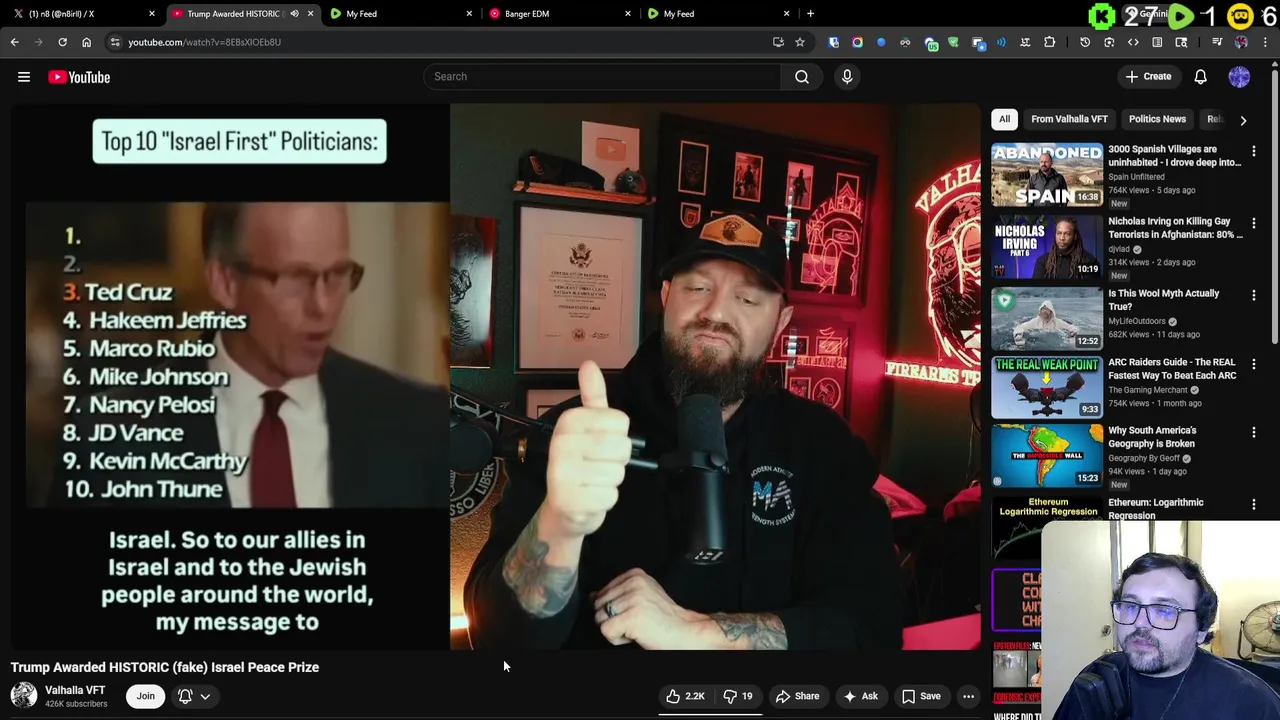This screenshot has height=720, width=1280.
Task: Open Valhalla VFT channel name link
Action: (75, 690)
